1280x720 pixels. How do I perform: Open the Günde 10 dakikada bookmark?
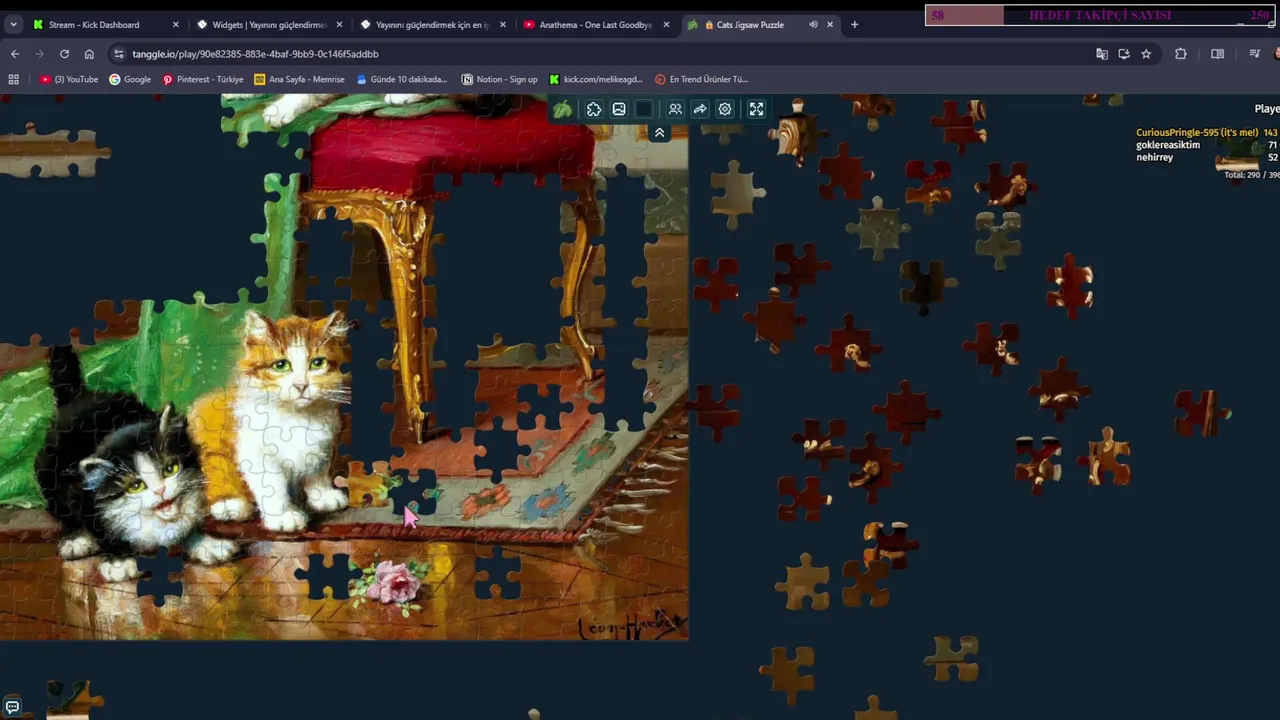[401, 79]
